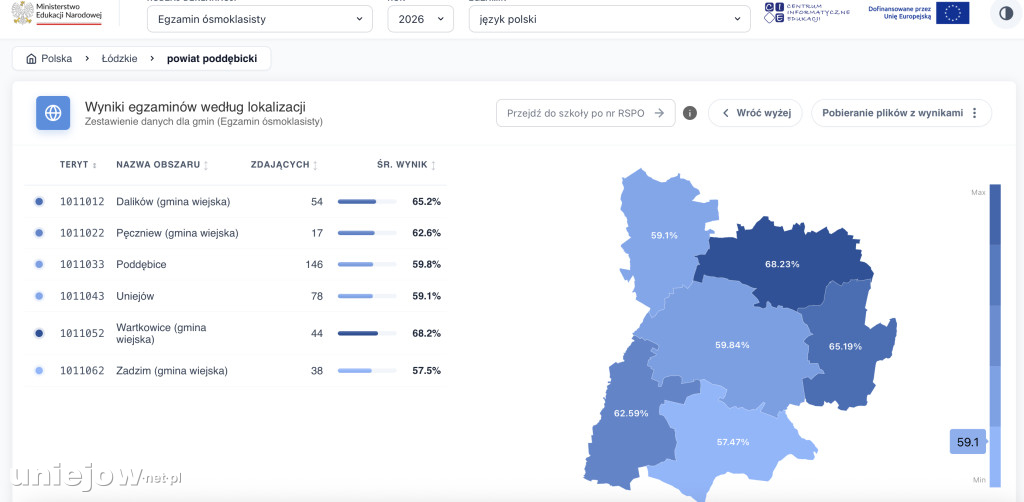Click the Poddębice score progress bar
Viewport: 1024px width, 502px height.
click(367, 264)
